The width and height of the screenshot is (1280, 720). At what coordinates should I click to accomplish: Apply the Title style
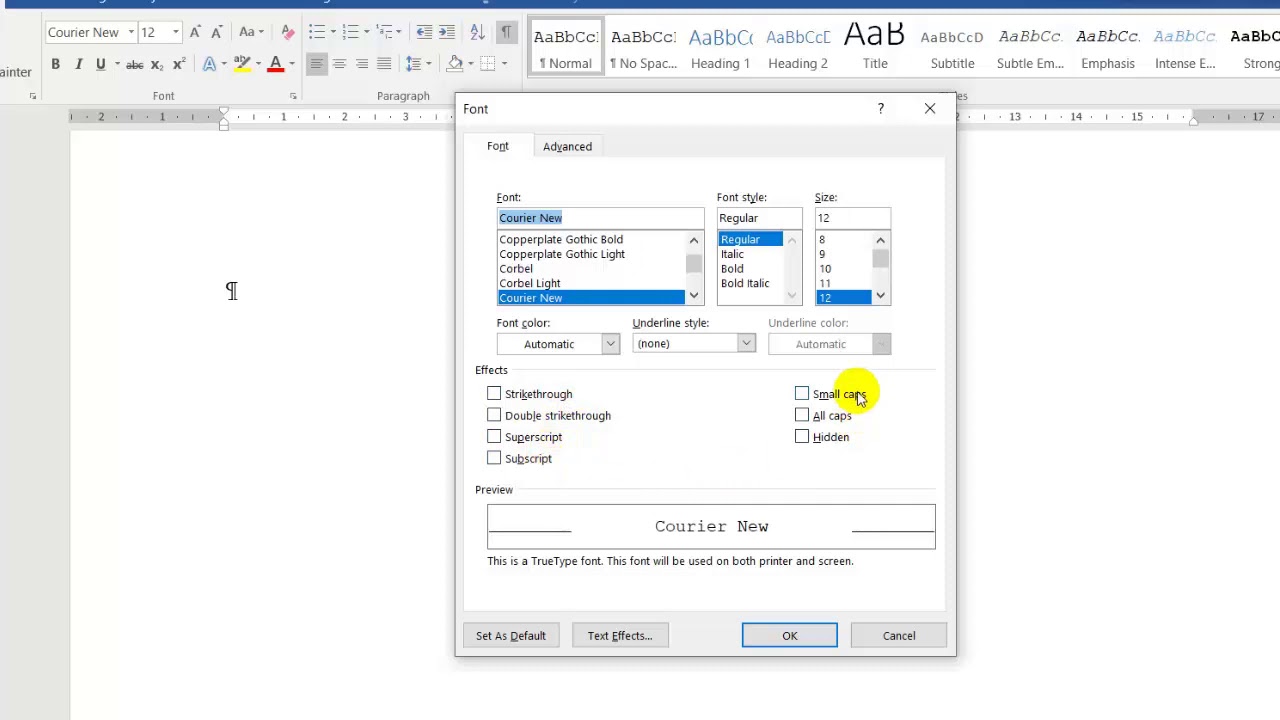tap(875, 47)
